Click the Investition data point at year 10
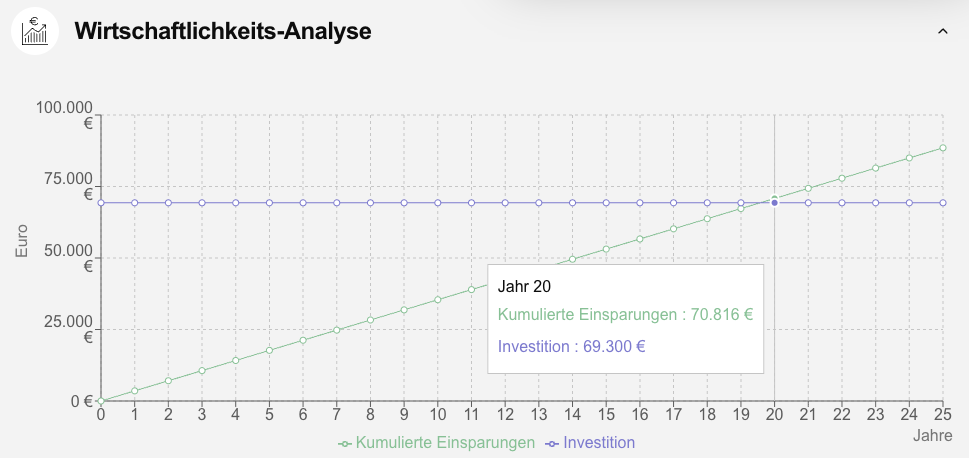 coord(438,203)
